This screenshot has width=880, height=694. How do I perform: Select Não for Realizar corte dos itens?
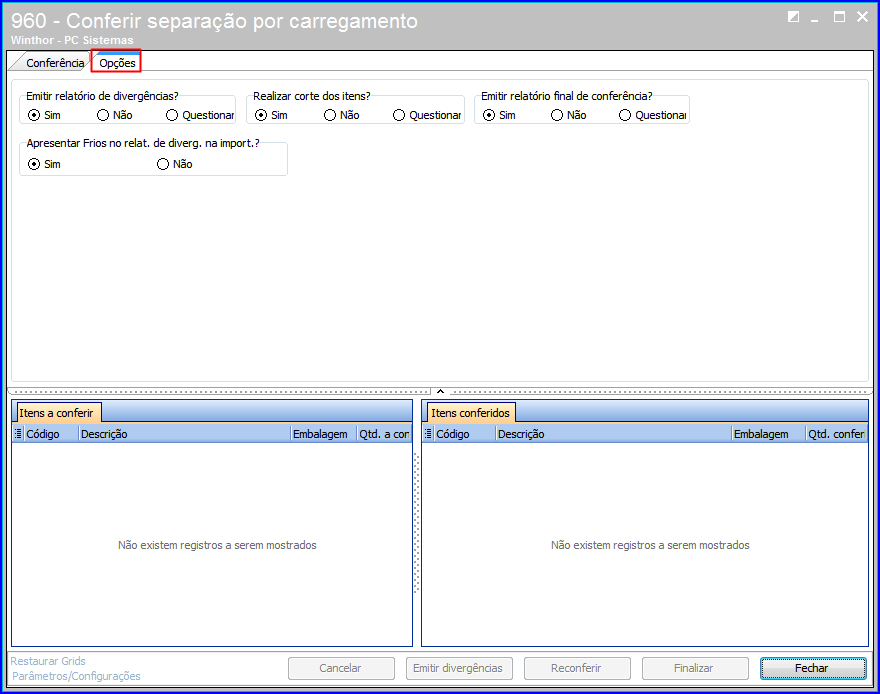(341, 115)
